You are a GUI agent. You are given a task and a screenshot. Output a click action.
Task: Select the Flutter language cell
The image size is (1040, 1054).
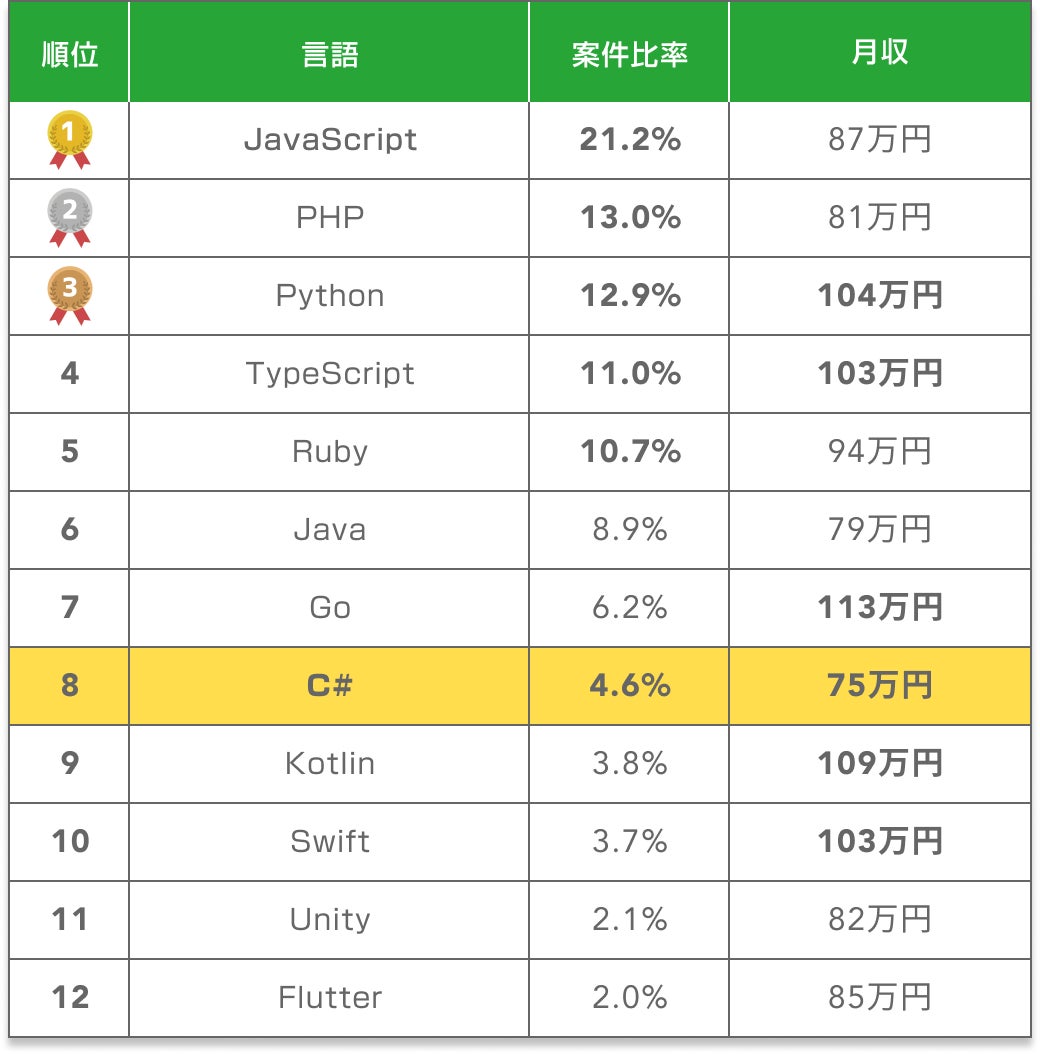coord(330,997)
